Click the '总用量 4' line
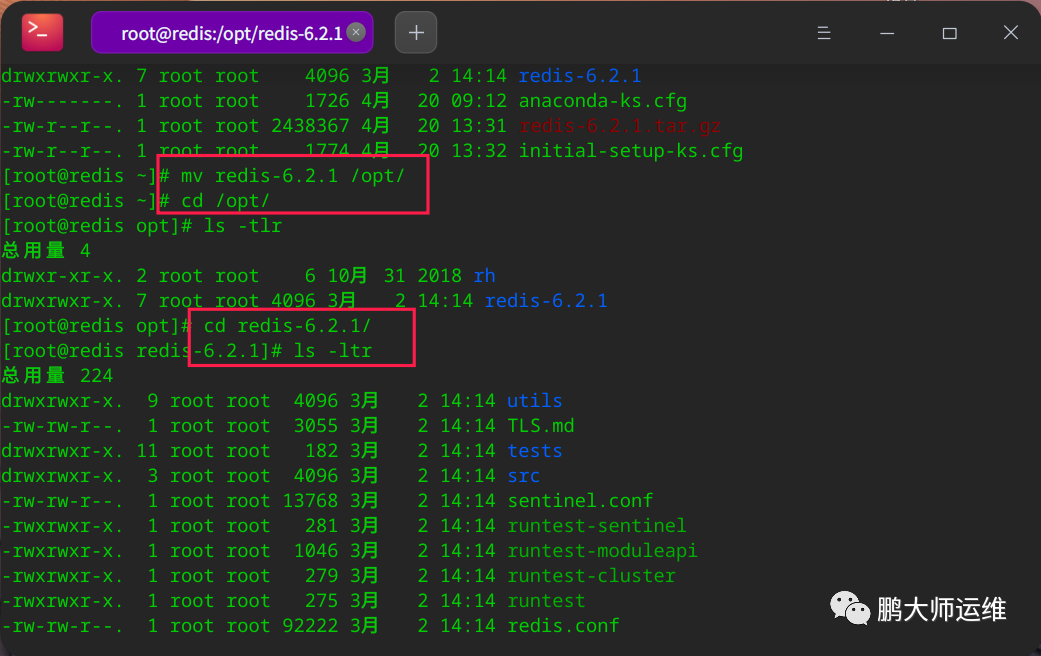This screenshot has height=656, width=1041. coord(46,251)
